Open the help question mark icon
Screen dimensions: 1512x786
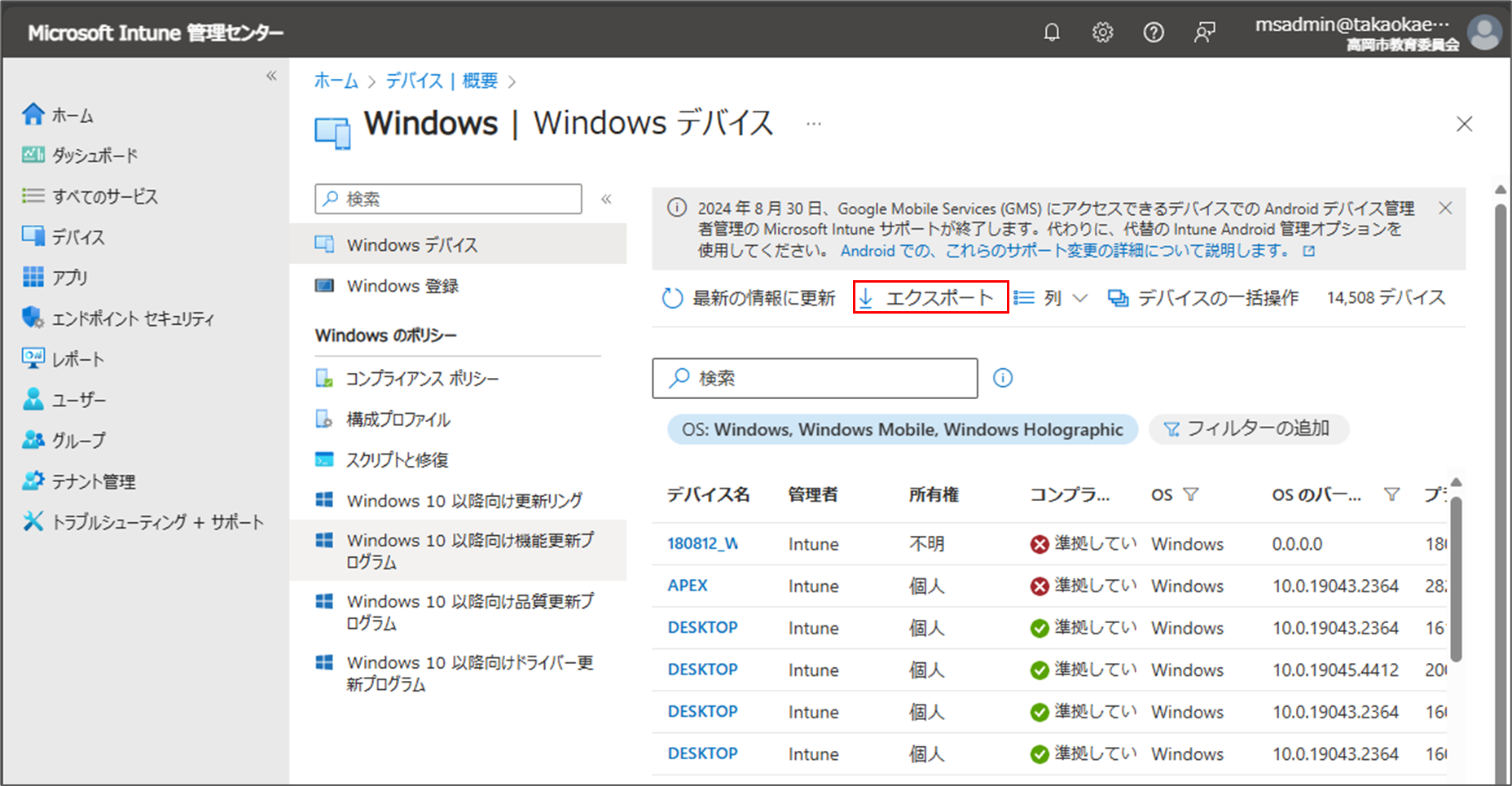coord(1154,33)
